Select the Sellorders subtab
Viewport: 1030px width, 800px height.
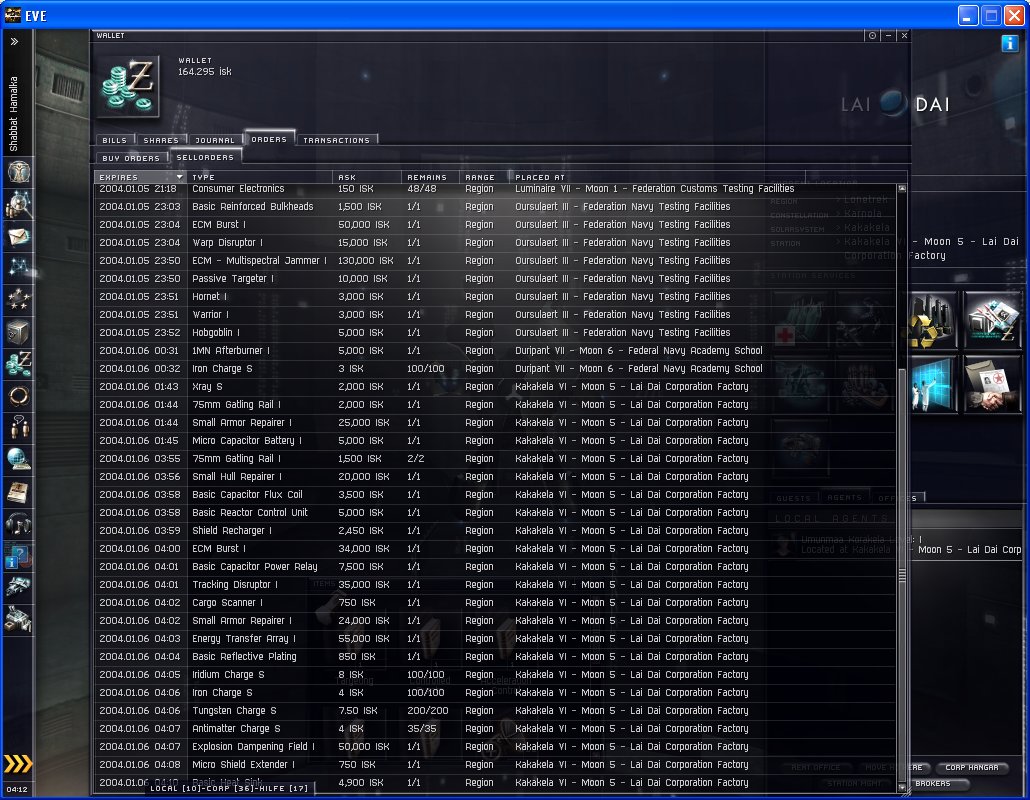pos(205,157)
